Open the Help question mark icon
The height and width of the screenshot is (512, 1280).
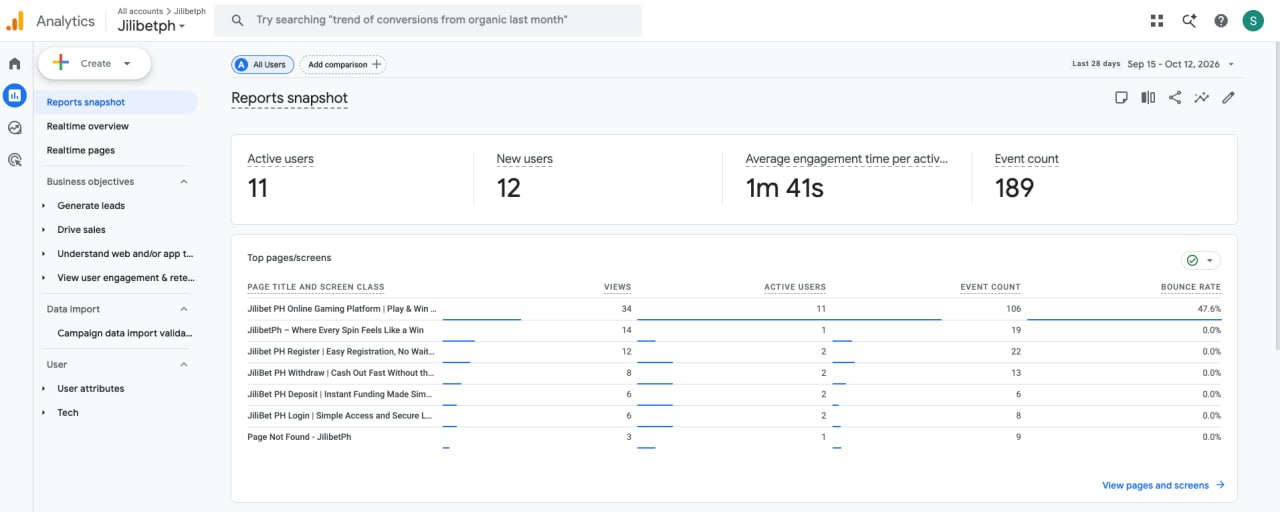click(x=1221, y=20)
